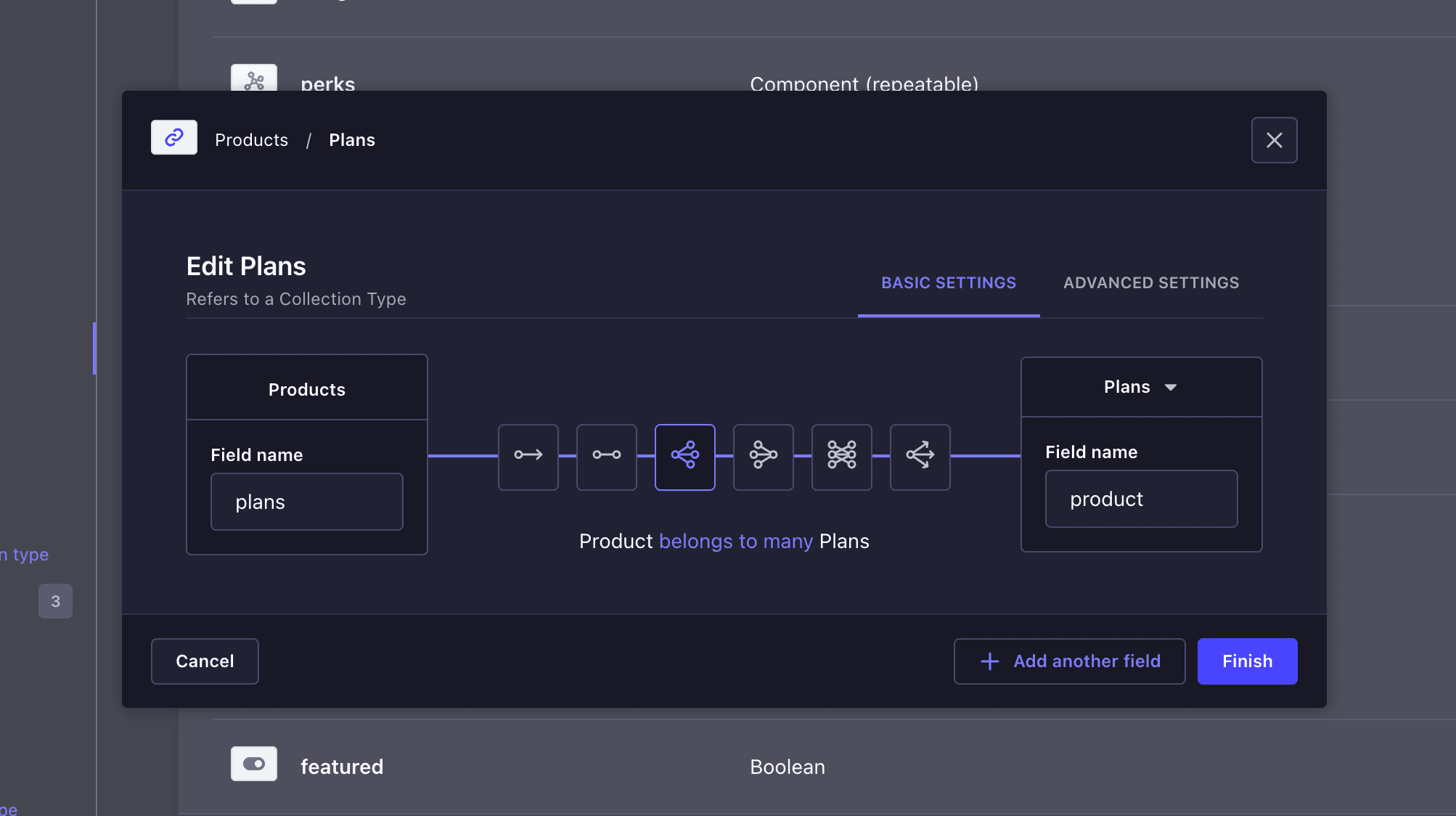The height and width of the screenshot is (816, 1456).
Task: Click the featured boolean toggle icon
Action: point(254,764)
